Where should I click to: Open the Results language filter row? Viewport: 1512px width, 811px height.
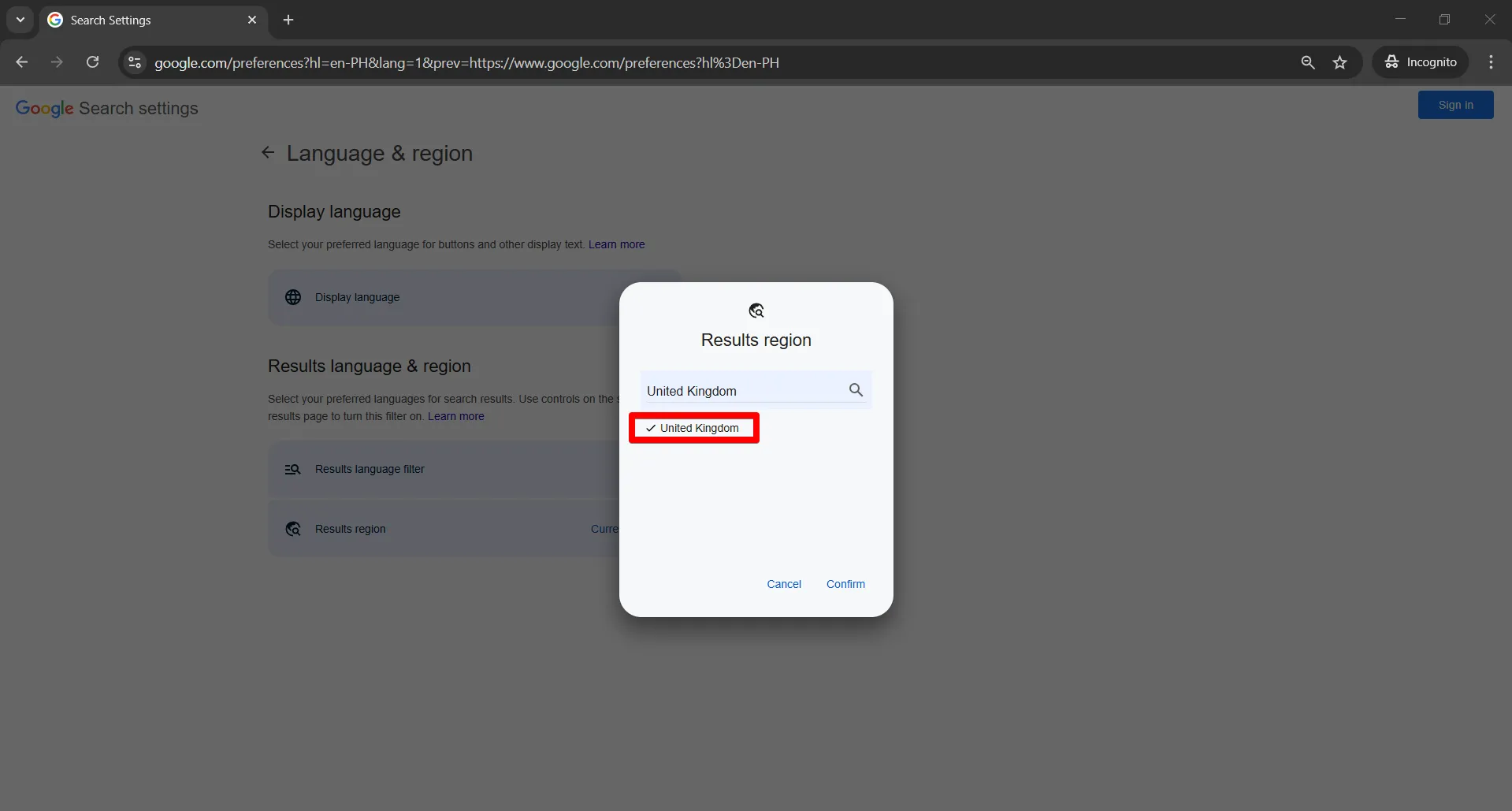click(474, 469)
